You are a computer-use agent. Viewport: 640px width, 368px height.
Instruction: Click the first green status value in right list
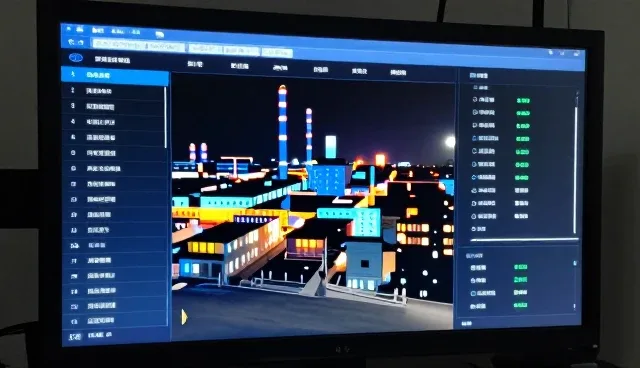coord(523,100)
